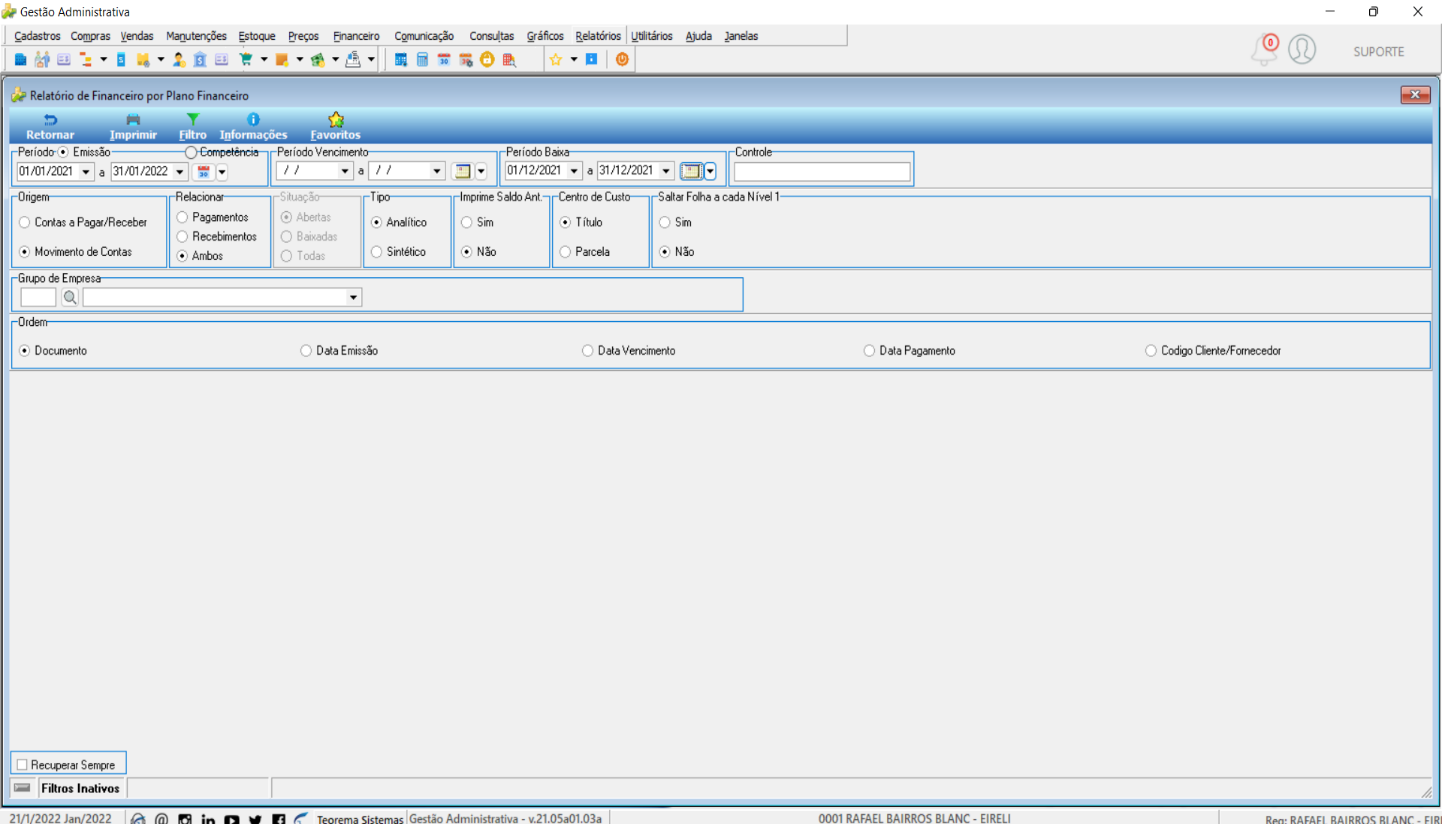Click the SUPORTE label
This screenshot has height=824, width=1442.
pyautogui.click(x=1379, y=51)
